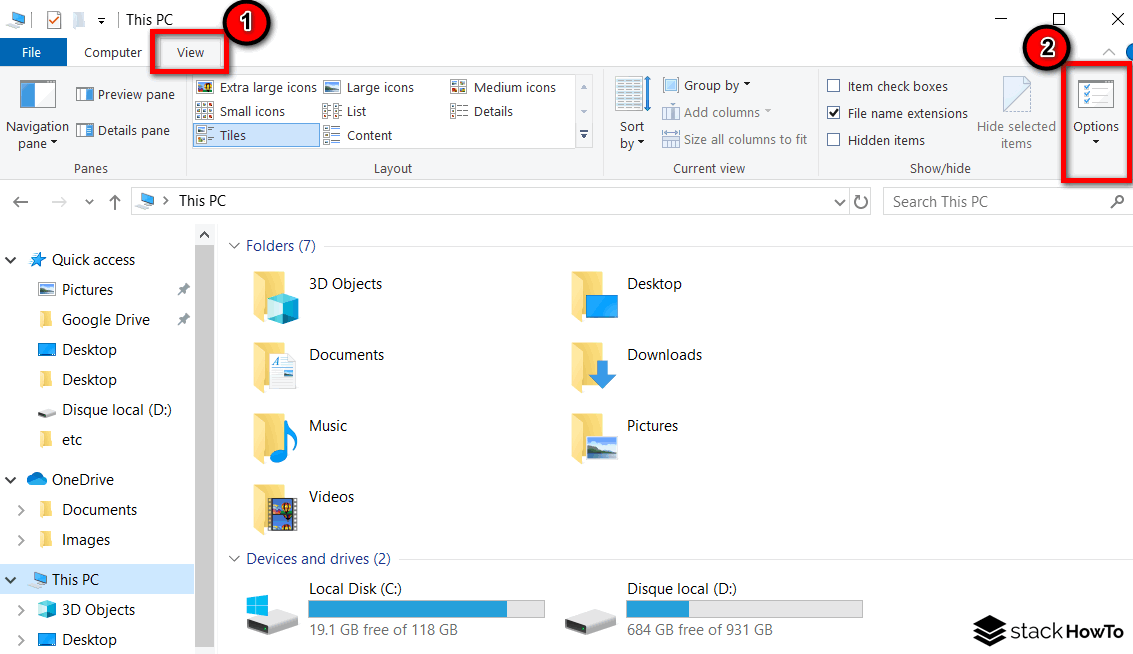This screenshot has width=1133, height=654.
Task: Click Size all columns to fit
Action: (x=735, y=140)
